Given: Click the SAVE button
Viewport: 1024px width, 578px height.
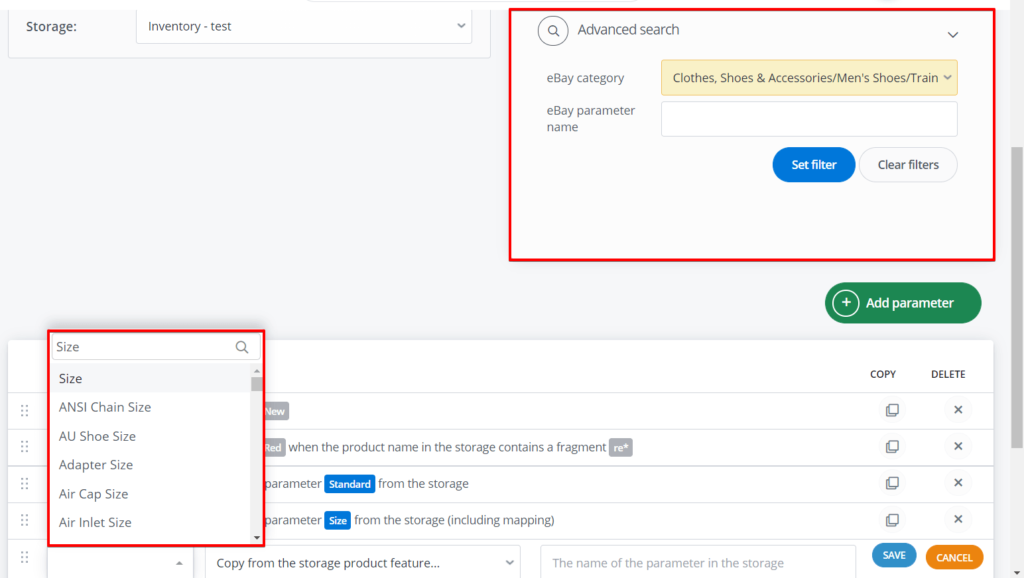Looking at the screenshot, I should pos(894,555).
